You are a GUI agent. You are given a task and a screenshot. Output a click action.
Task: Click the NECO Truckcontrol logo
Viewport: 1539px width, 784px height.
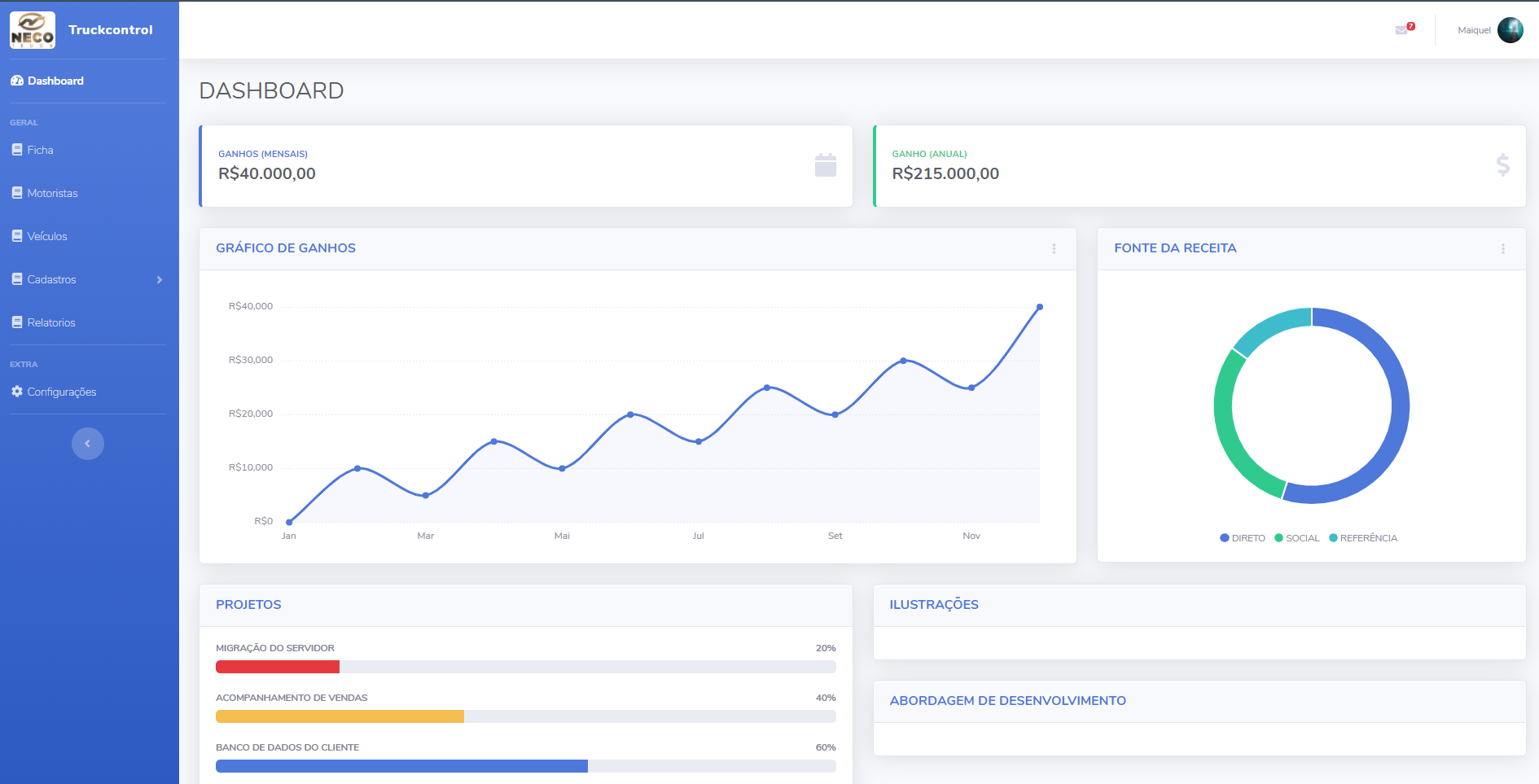pyautogui.click(x=33, y=30)
